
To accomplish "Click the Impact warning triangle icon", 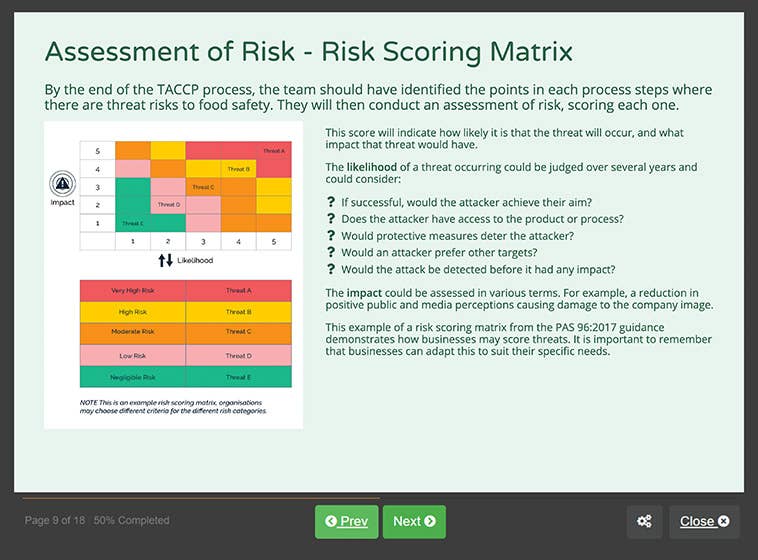I will tap(63, 184).
